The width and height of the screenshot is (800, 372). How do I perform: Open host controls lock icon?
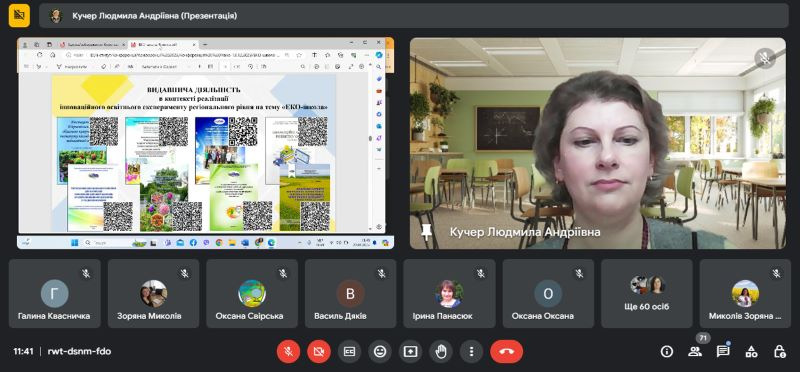tap(779, 351)
